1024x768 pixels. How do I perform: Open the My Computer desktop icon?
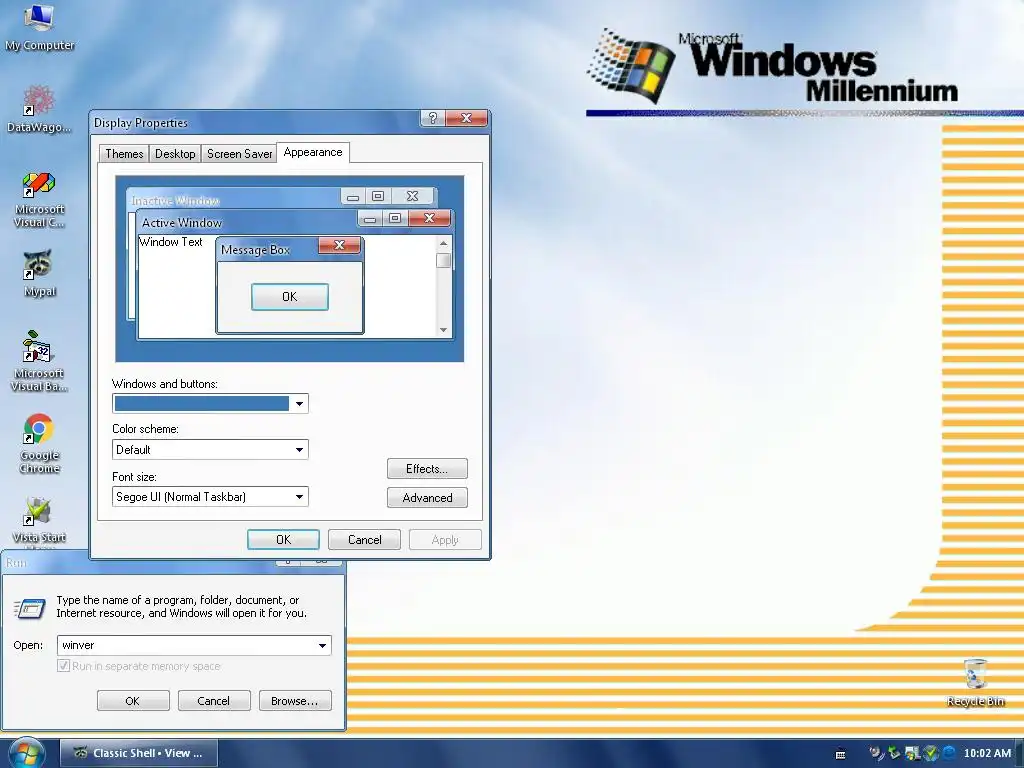(39, 26)
